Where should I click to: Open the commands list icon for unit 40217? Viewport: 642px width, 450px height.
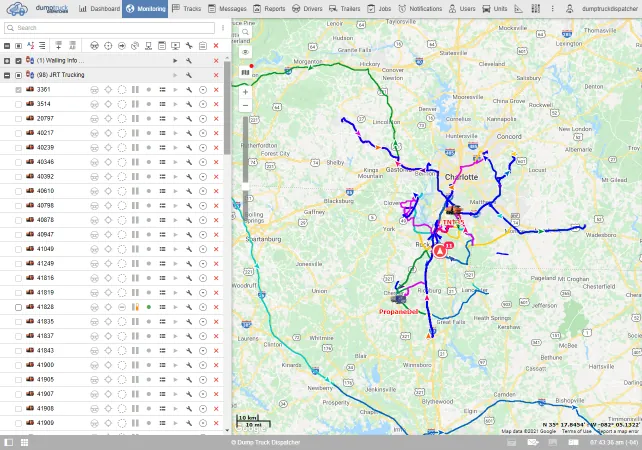(163, 133)
